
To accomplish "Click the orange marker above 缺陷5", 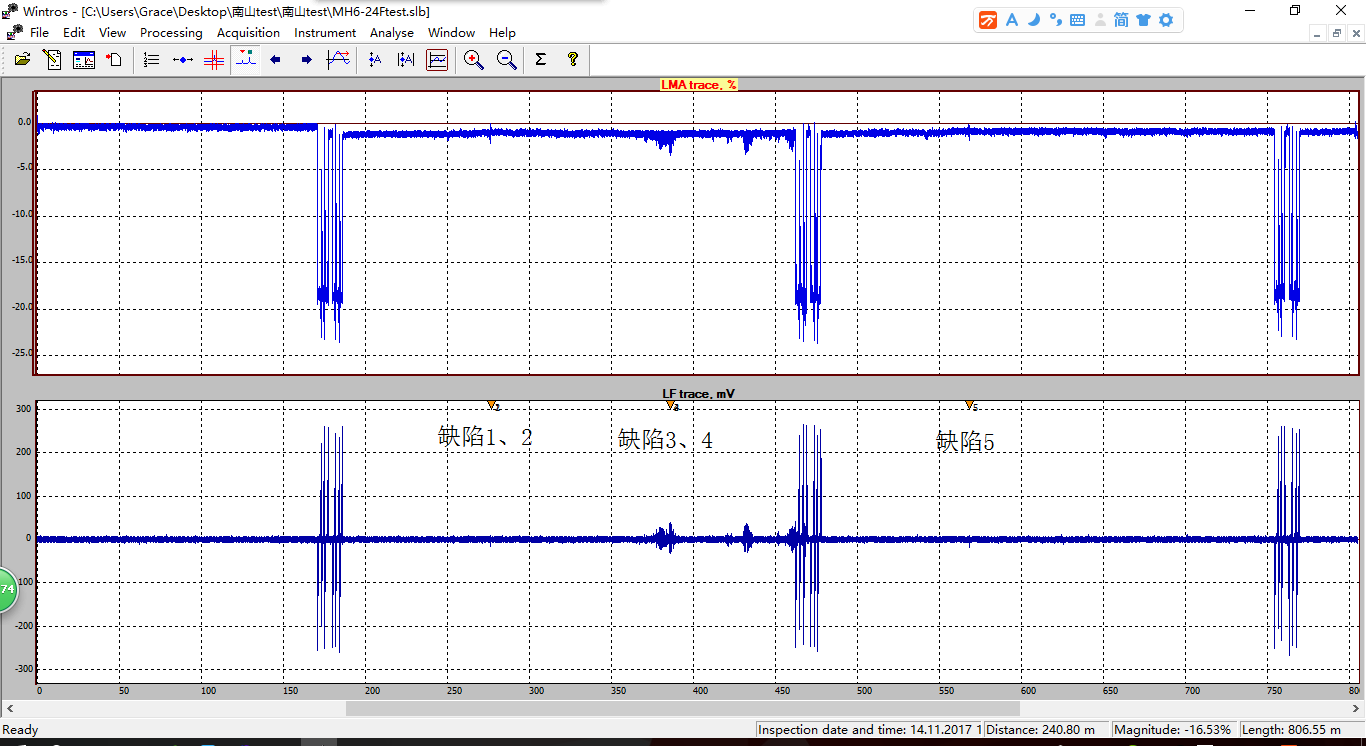I will tap(969, 405).
